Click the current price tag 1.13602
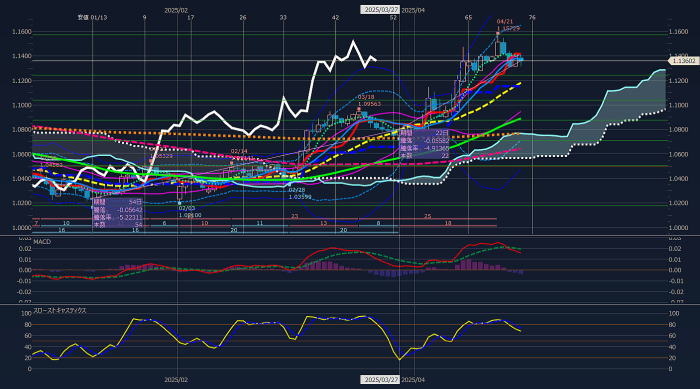The height and width of the screenshot is (389, 700). pyautogui.click(x=683, y=61)
